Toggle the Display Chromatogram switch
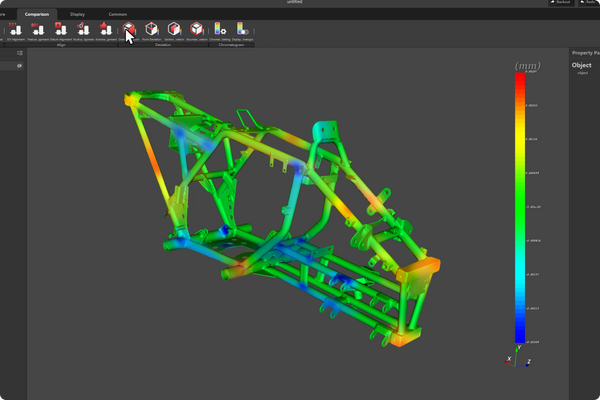The image size is (600, 400). (241, 30)
